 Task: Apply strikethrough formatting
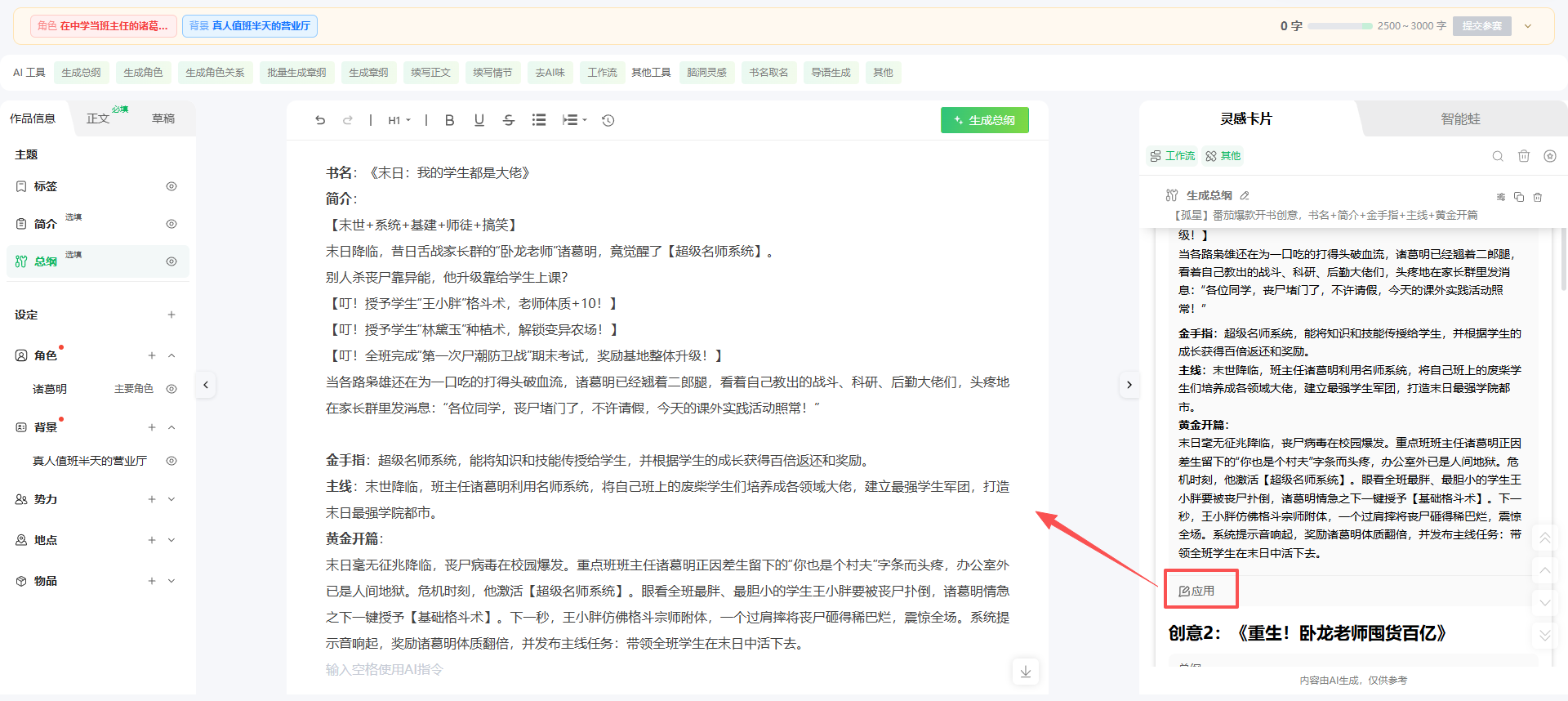[x=509, y=120]
